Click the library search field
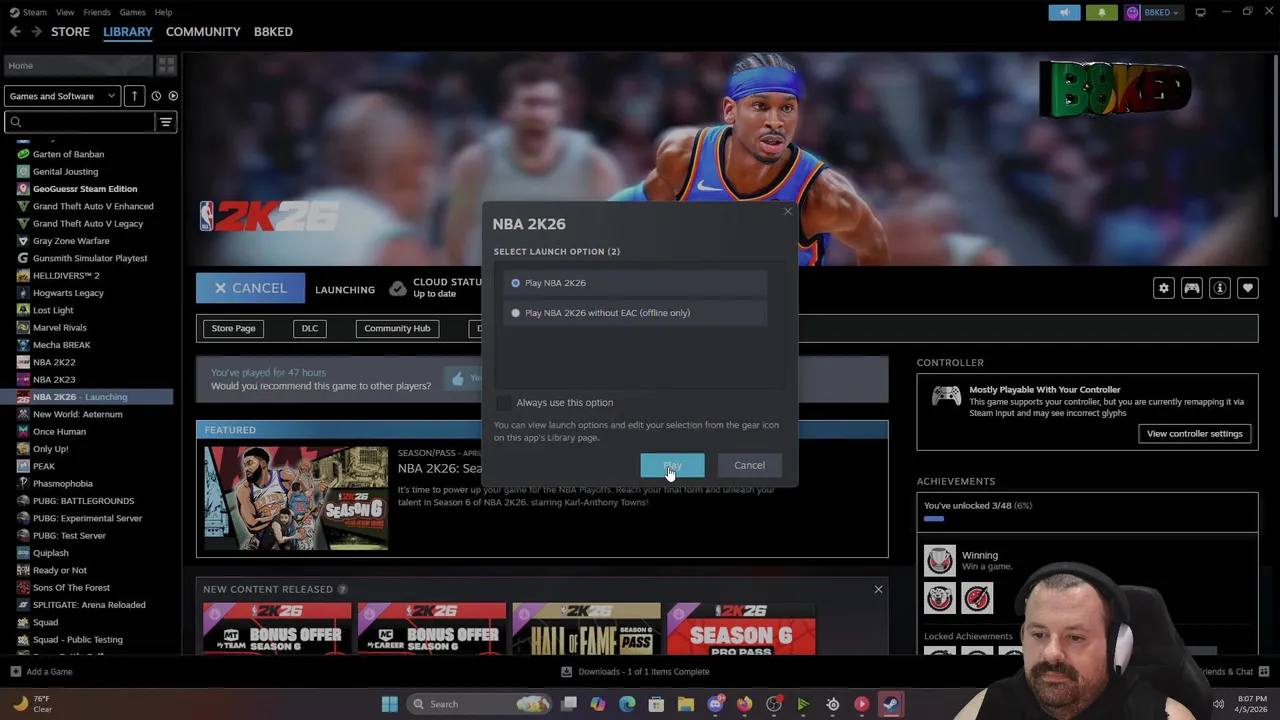 [80, 122]
